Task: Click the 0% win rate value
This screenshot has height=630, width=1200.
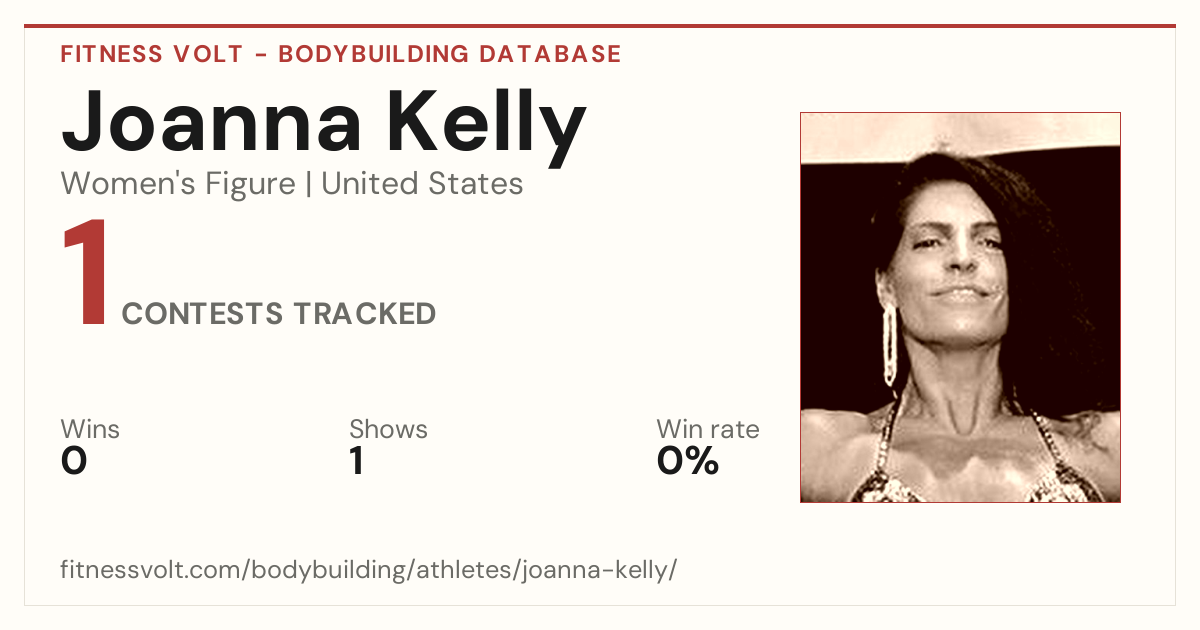Action: pyautogui.click(x=688, y=462)
